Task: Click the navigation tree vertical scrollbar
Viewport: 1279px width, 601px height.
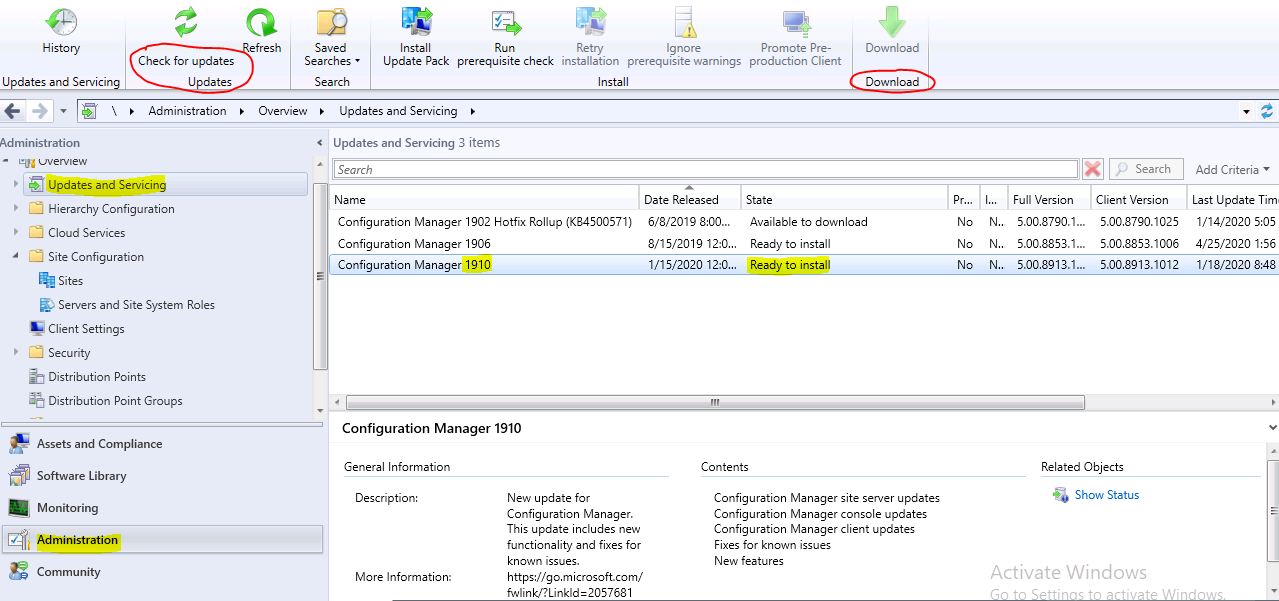Action: point(320,276)
